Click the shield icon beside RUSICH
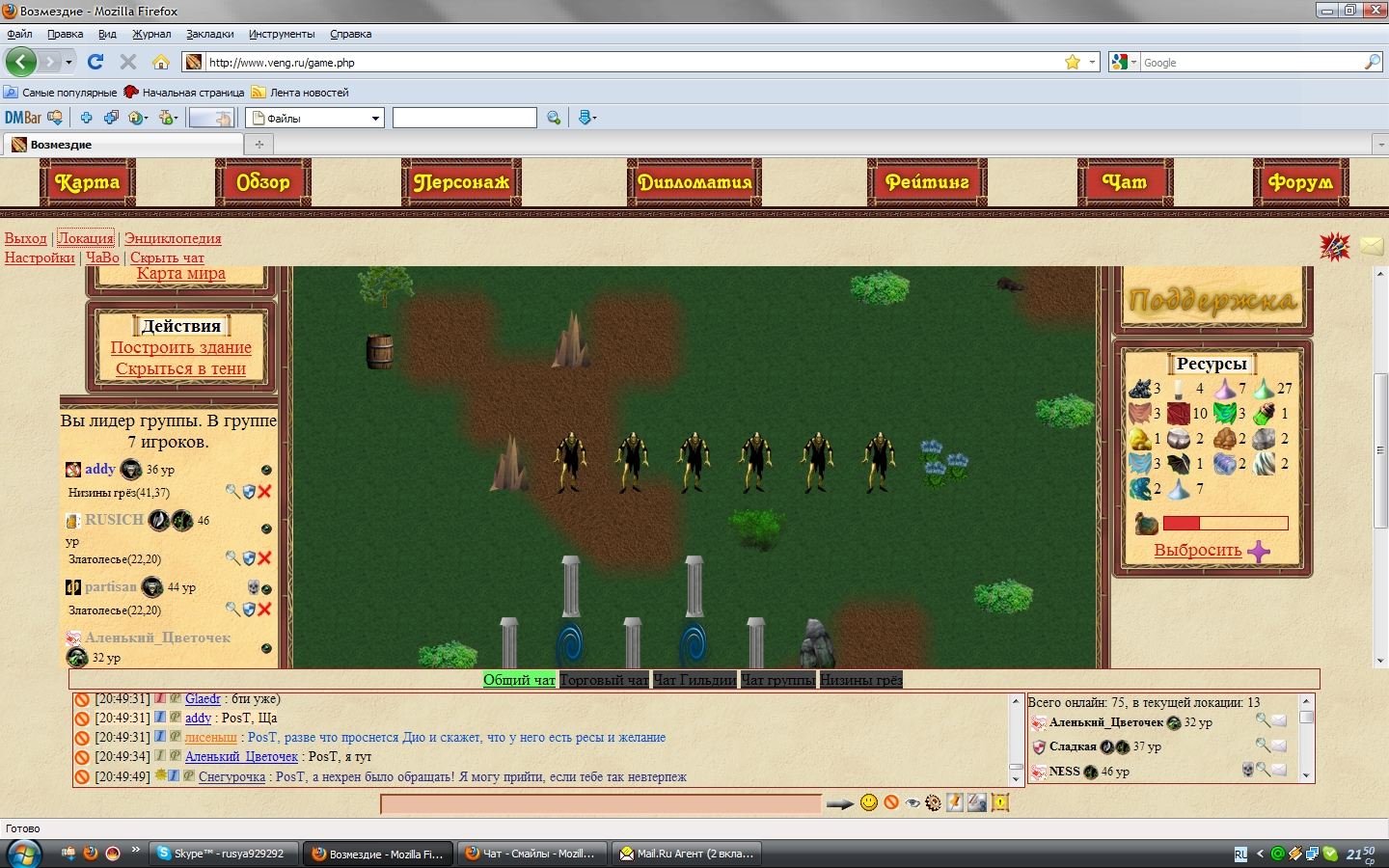 coord(249,557)
